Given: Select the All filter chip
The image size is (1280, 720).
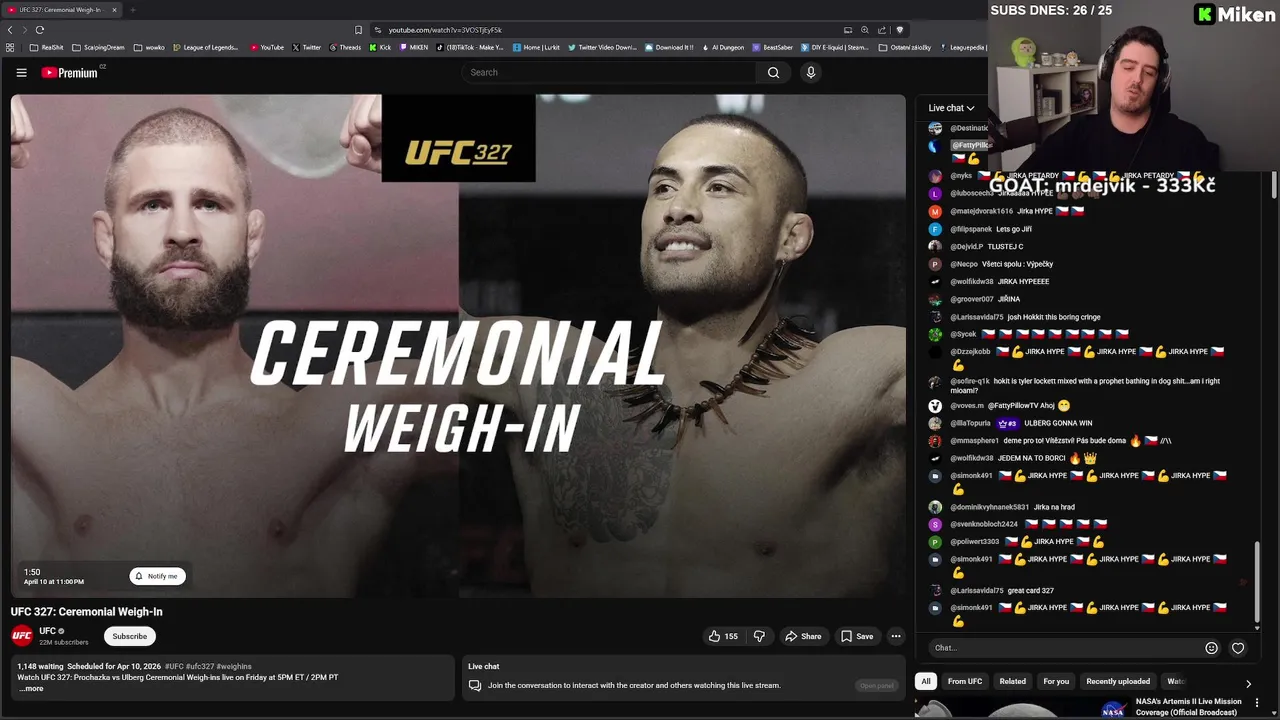Looking at the screenshot, I should [x=926, y=681].
